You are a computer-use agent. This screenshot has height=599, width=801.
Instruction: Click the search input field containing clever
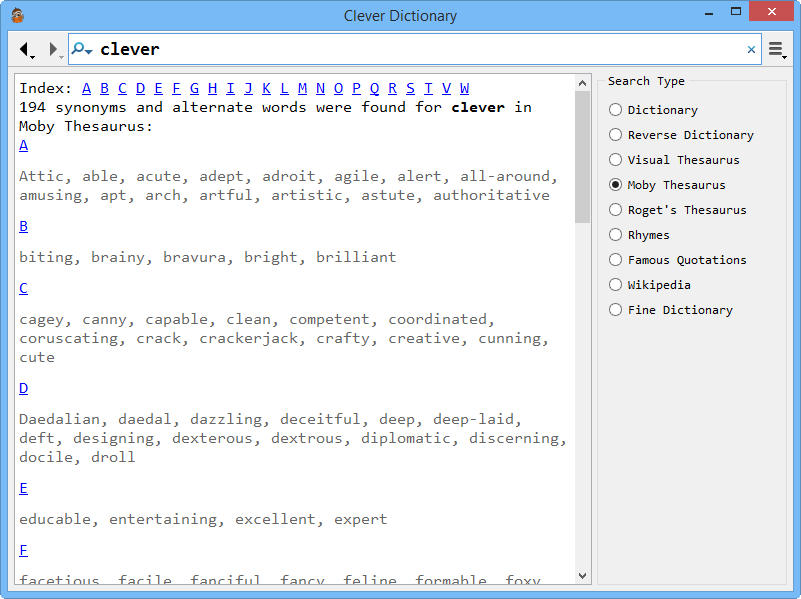[x=415, y=49]
